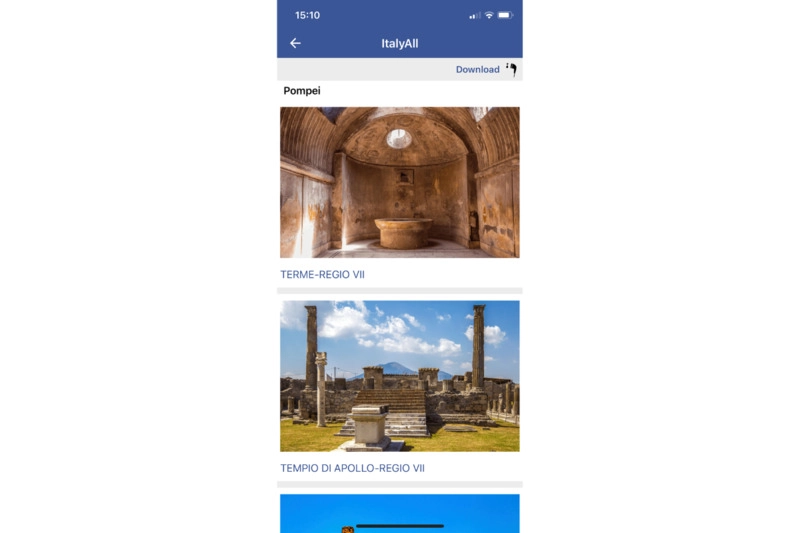Tap the gray Download toolbar strip

[399, 69]
